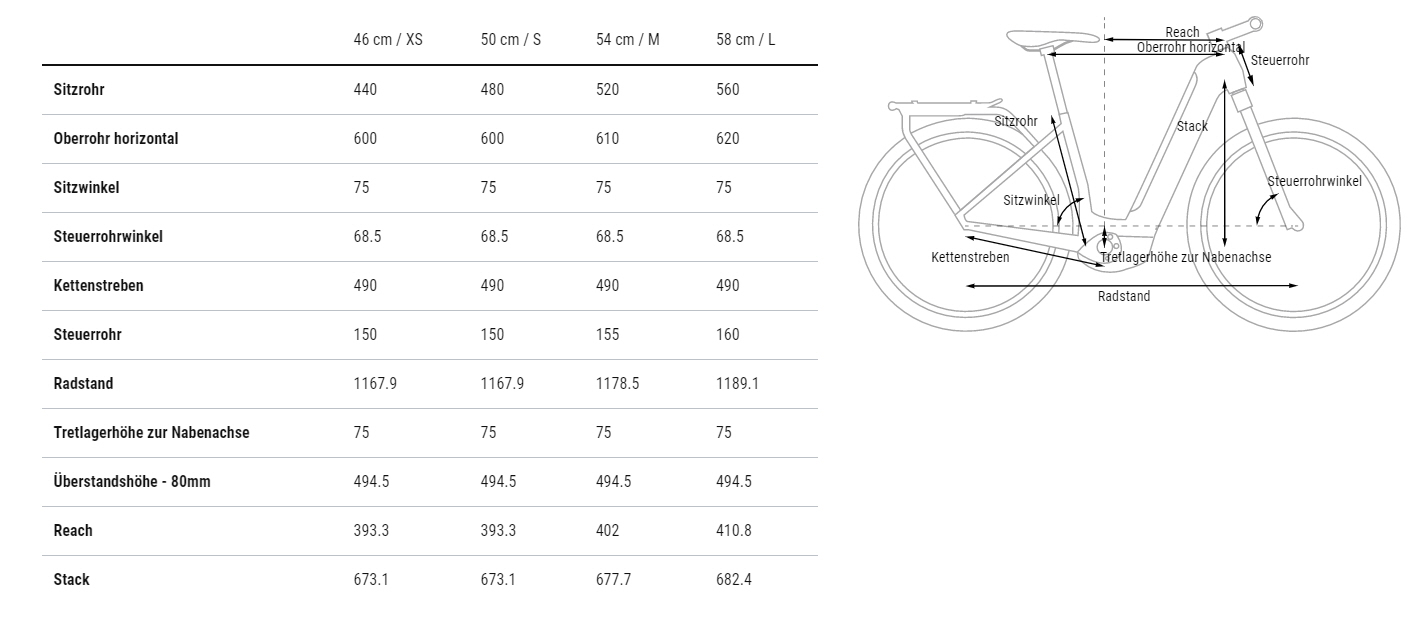Image resolution: width=1418 pixels, height=627 pixels.
Task: Click the 54 cm / M size header
Action: coord(628,40)
